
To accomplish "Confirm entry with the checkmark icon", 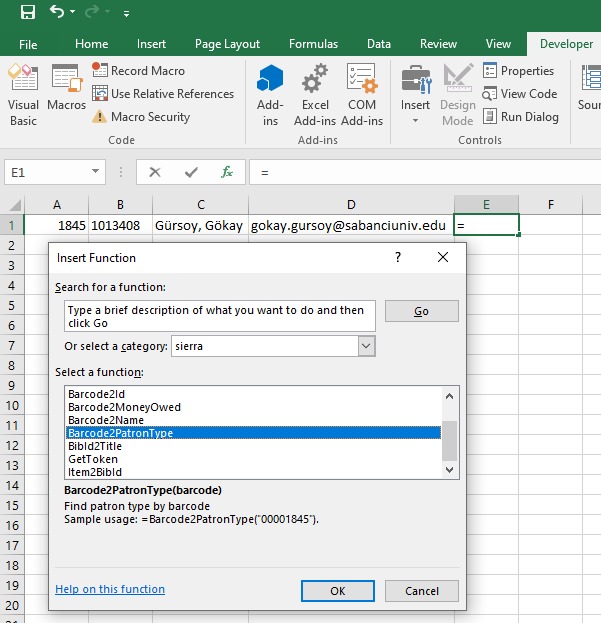I will coord(191,172).
